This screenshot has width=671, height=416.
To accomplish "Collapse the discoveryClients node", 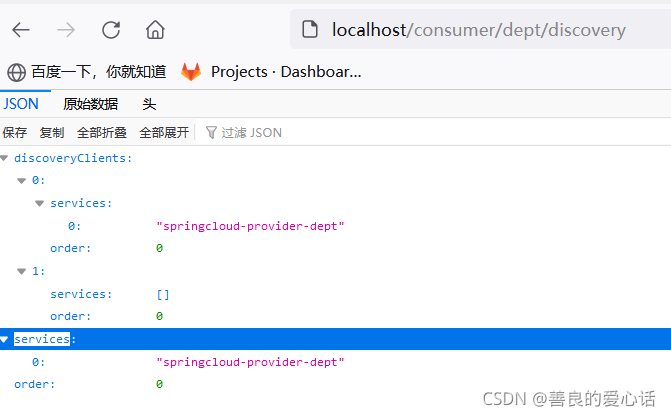I will 4,158.
